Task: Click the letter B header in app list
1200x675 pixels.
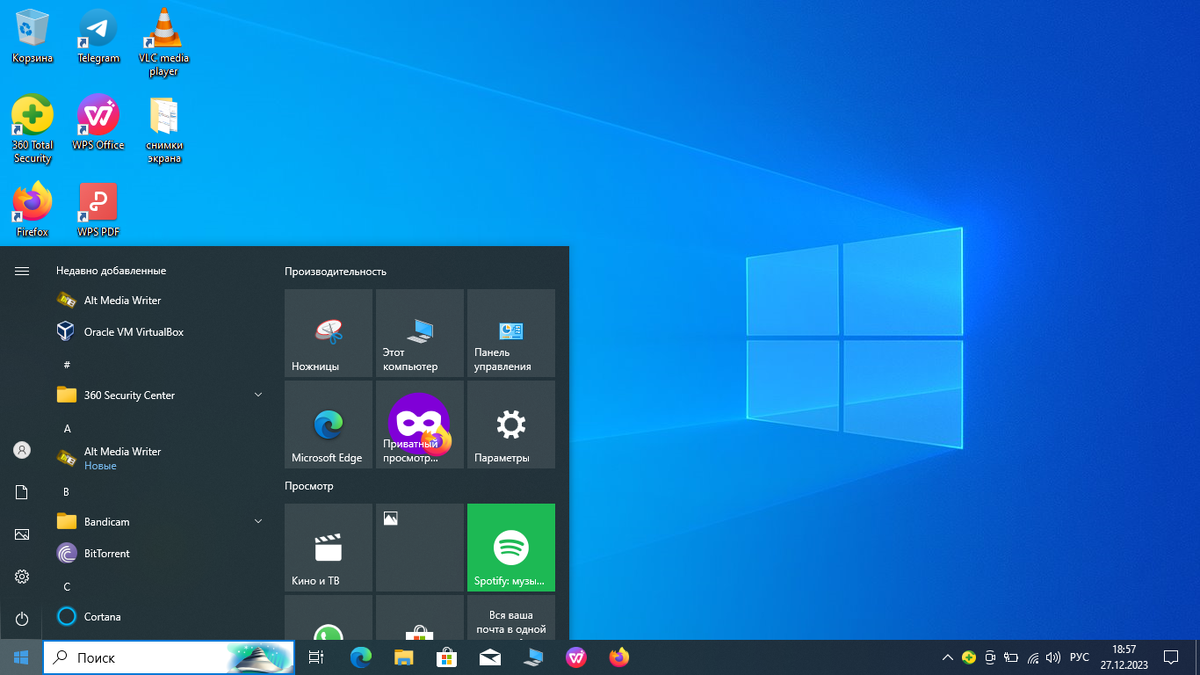Action: point(66,491)
